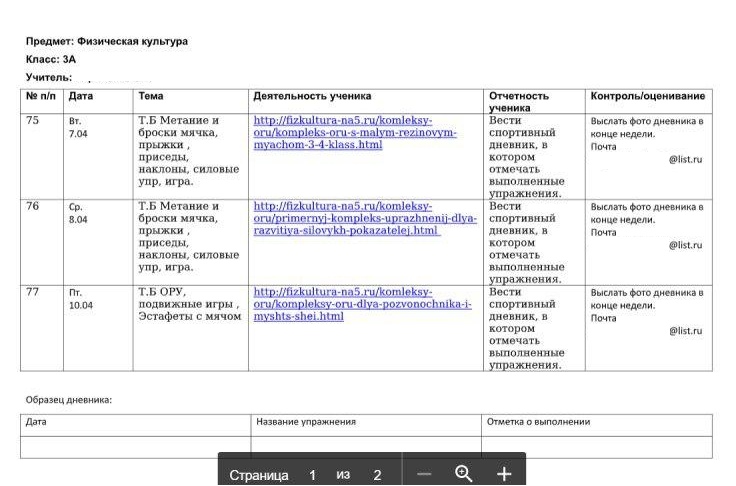This screenshot has height=486, width=736.
Task: Click the magnifier zoom reset icon
Action: pos(463,474)
